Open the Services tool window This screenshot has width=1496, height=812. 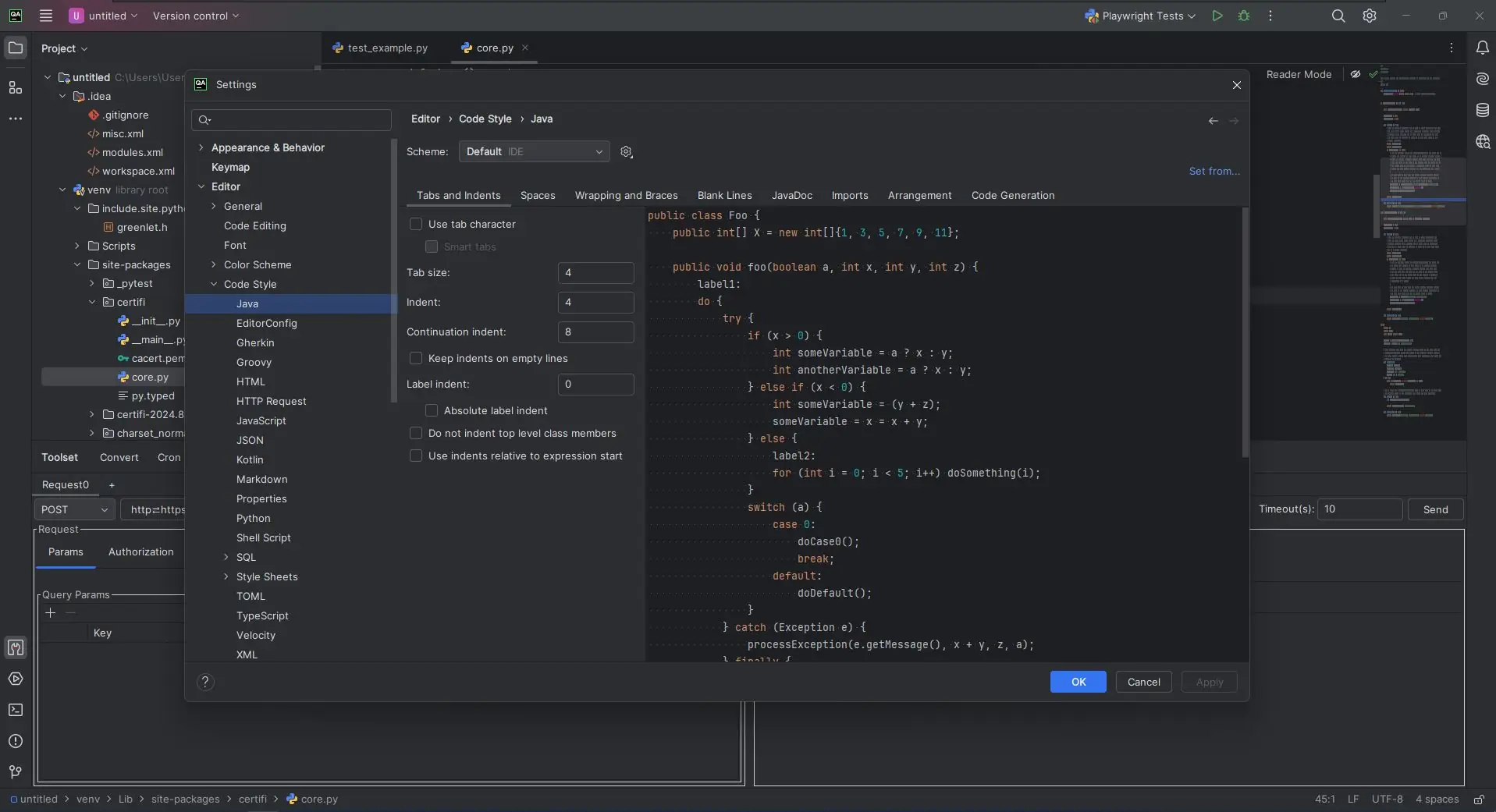pyautogui.click(x=16, y=679)
